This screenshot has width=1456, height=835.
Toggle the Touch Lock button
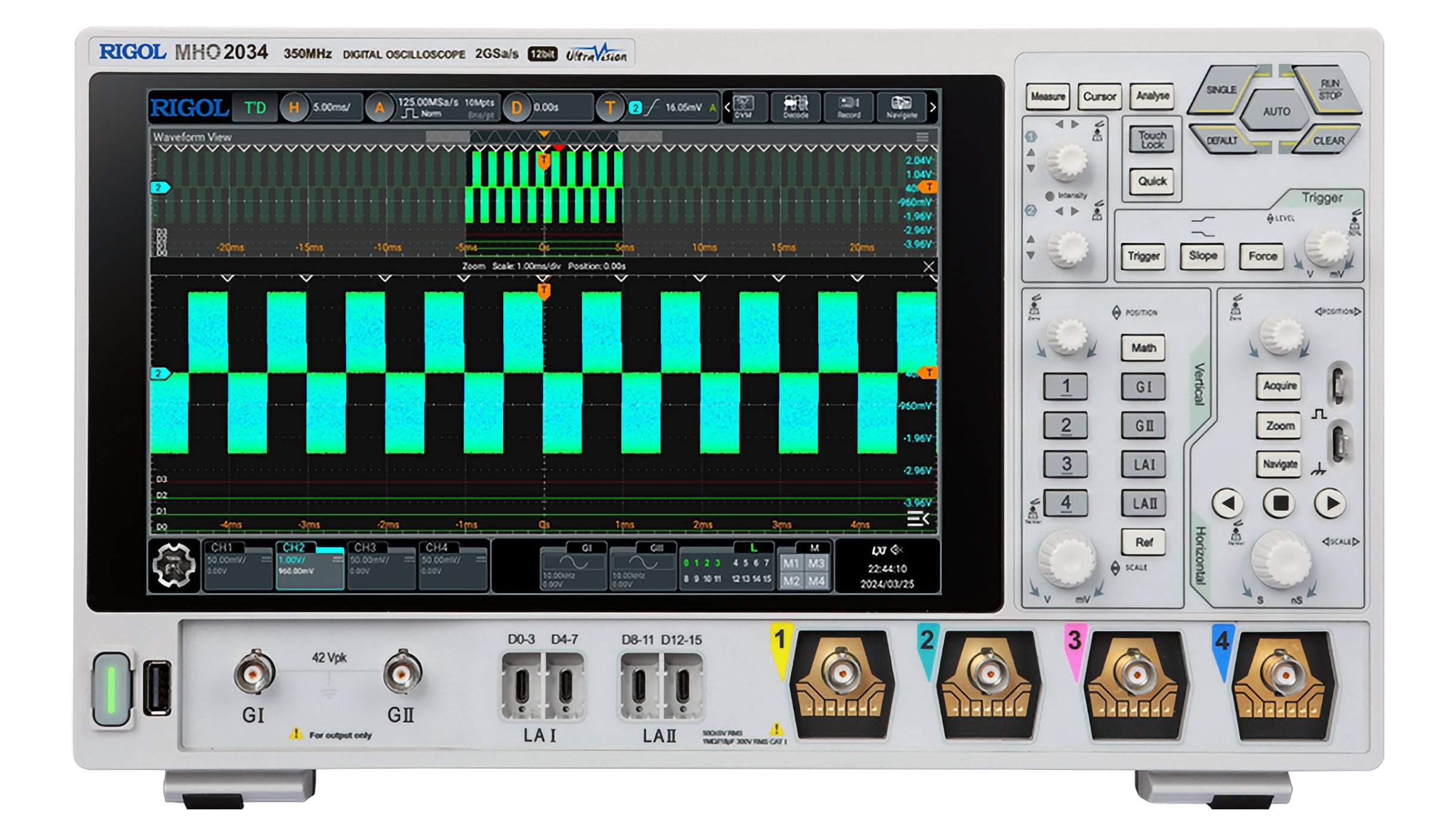[1152, 140]
